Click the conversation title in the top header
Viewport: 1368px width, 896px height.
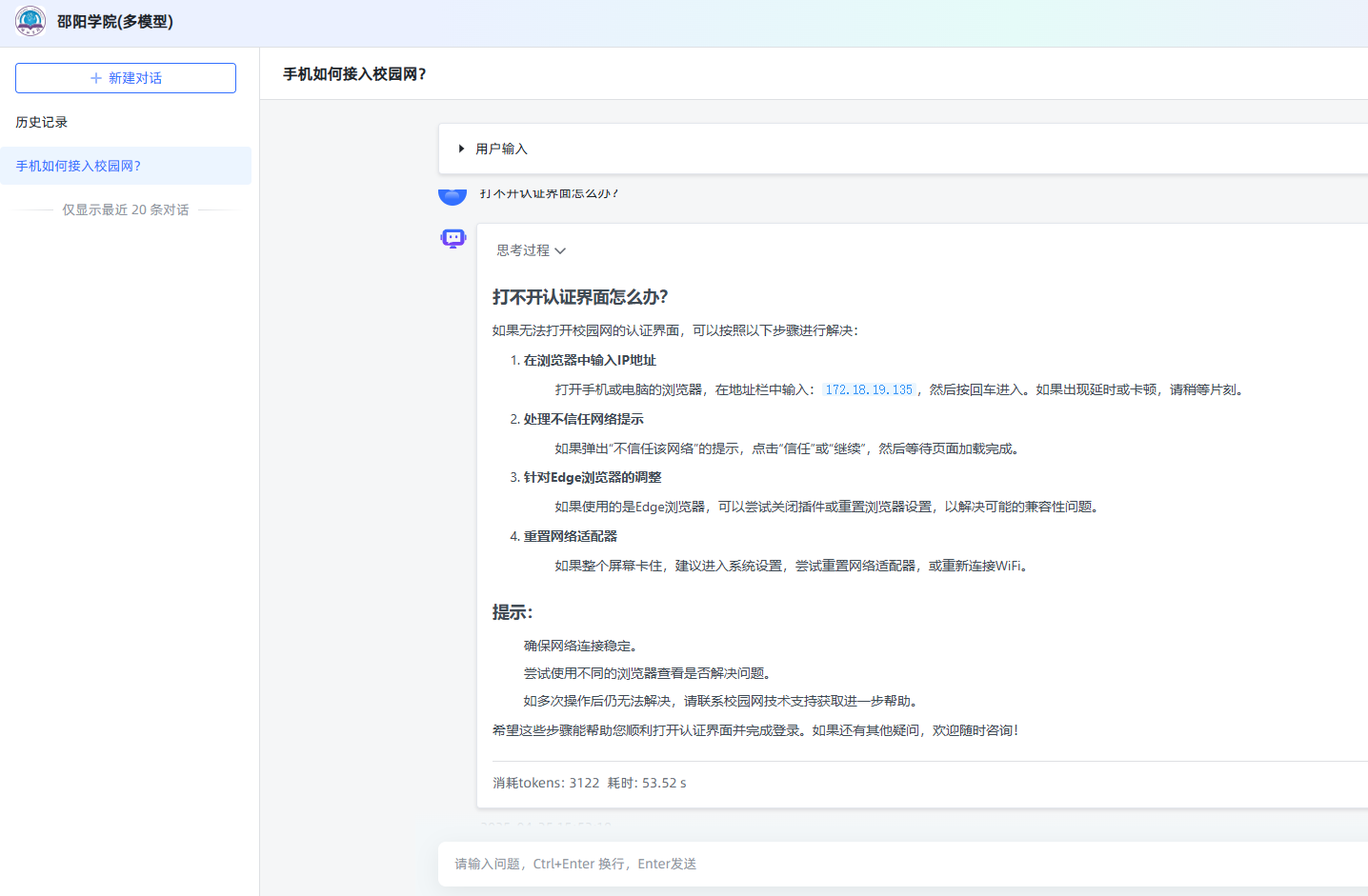[354, 74]
